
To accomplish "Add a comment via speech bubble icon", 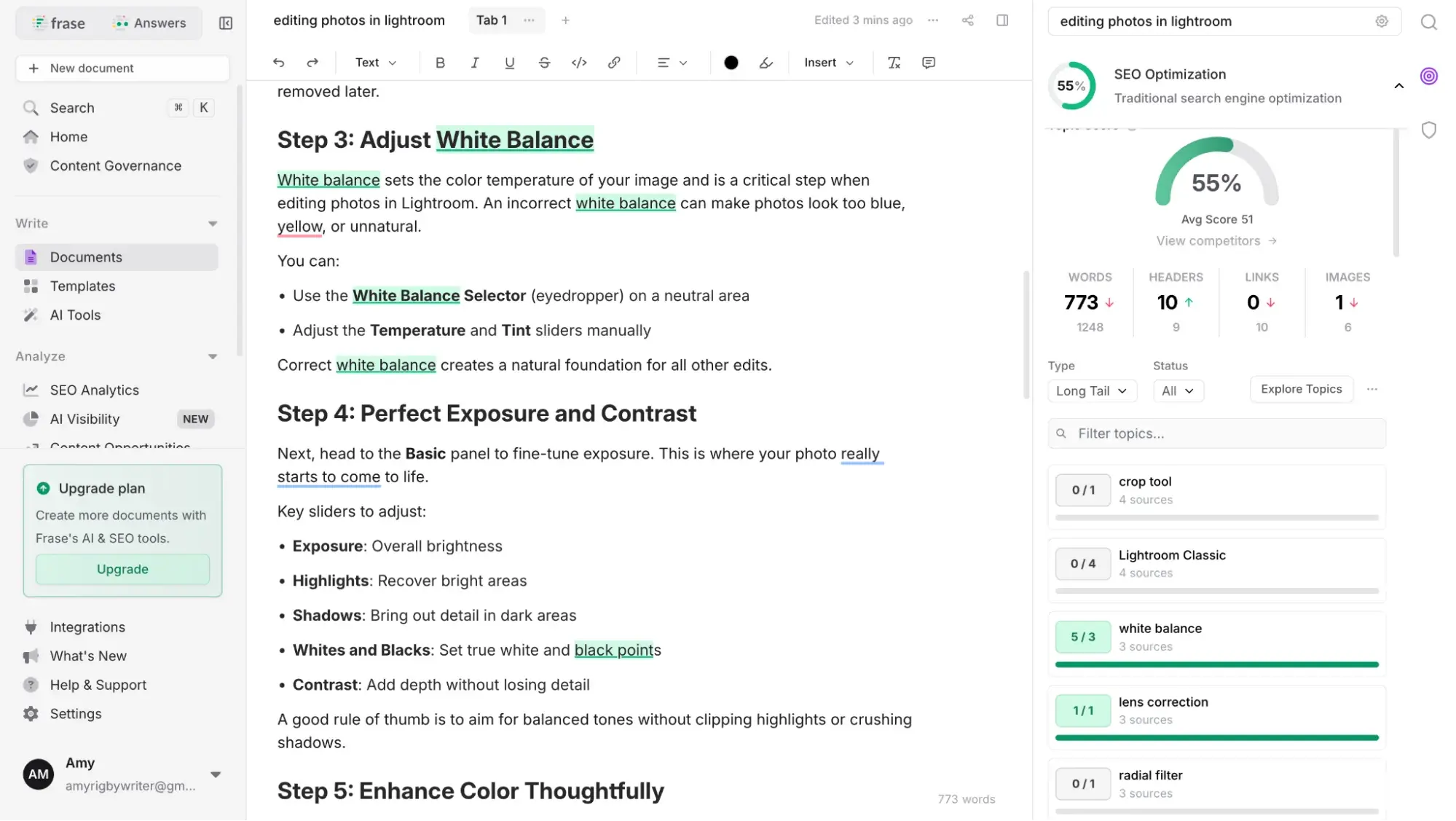I will [929, 63].
